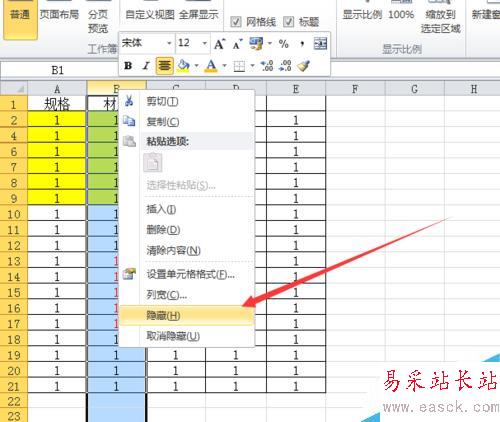The image size is (500, 422).
Task: Apply comma style in mini toolbar
Action: pyautogui.click(x=302, y=44)
